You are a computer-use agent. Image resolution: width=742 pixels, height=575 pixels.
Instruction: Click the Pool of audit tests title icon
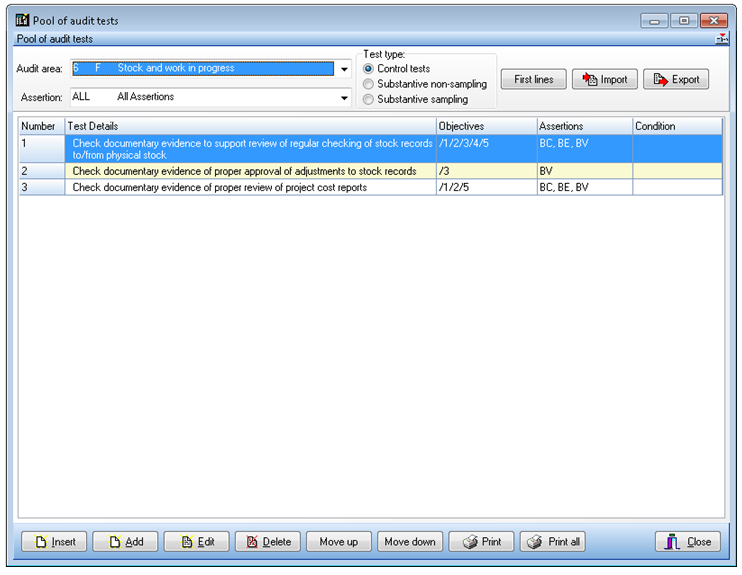[x=22, y=20]
